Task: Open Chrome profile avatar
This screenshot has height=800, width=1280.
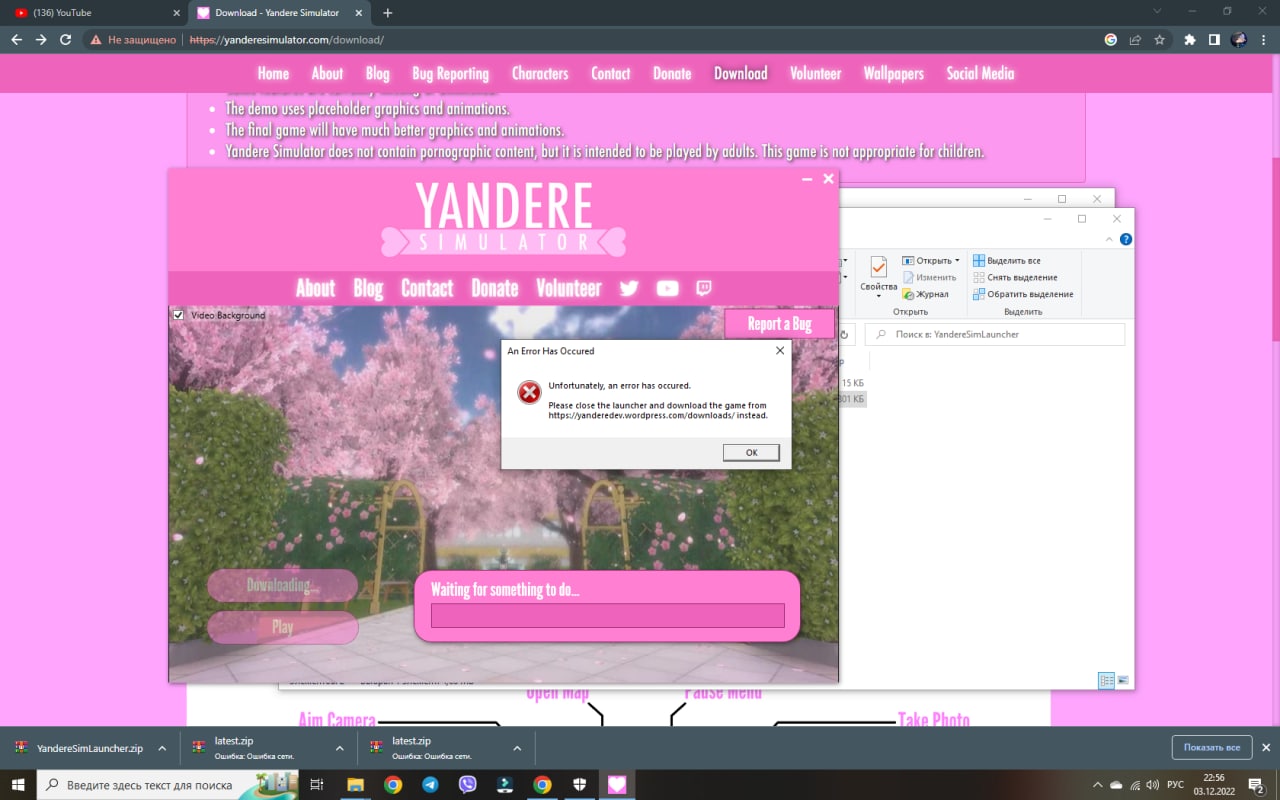Action: pyautogui.click(x=1239, y=40)
